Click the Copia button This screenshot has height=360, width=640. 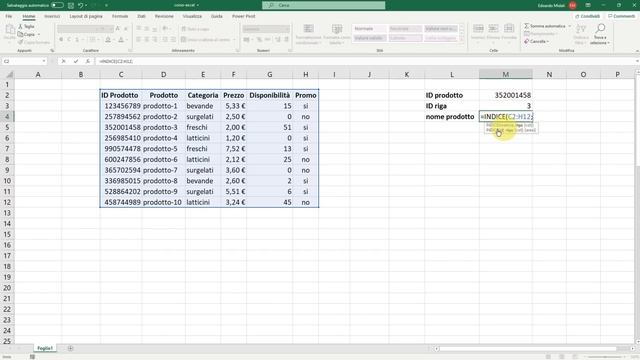click(x=27, y=34)
